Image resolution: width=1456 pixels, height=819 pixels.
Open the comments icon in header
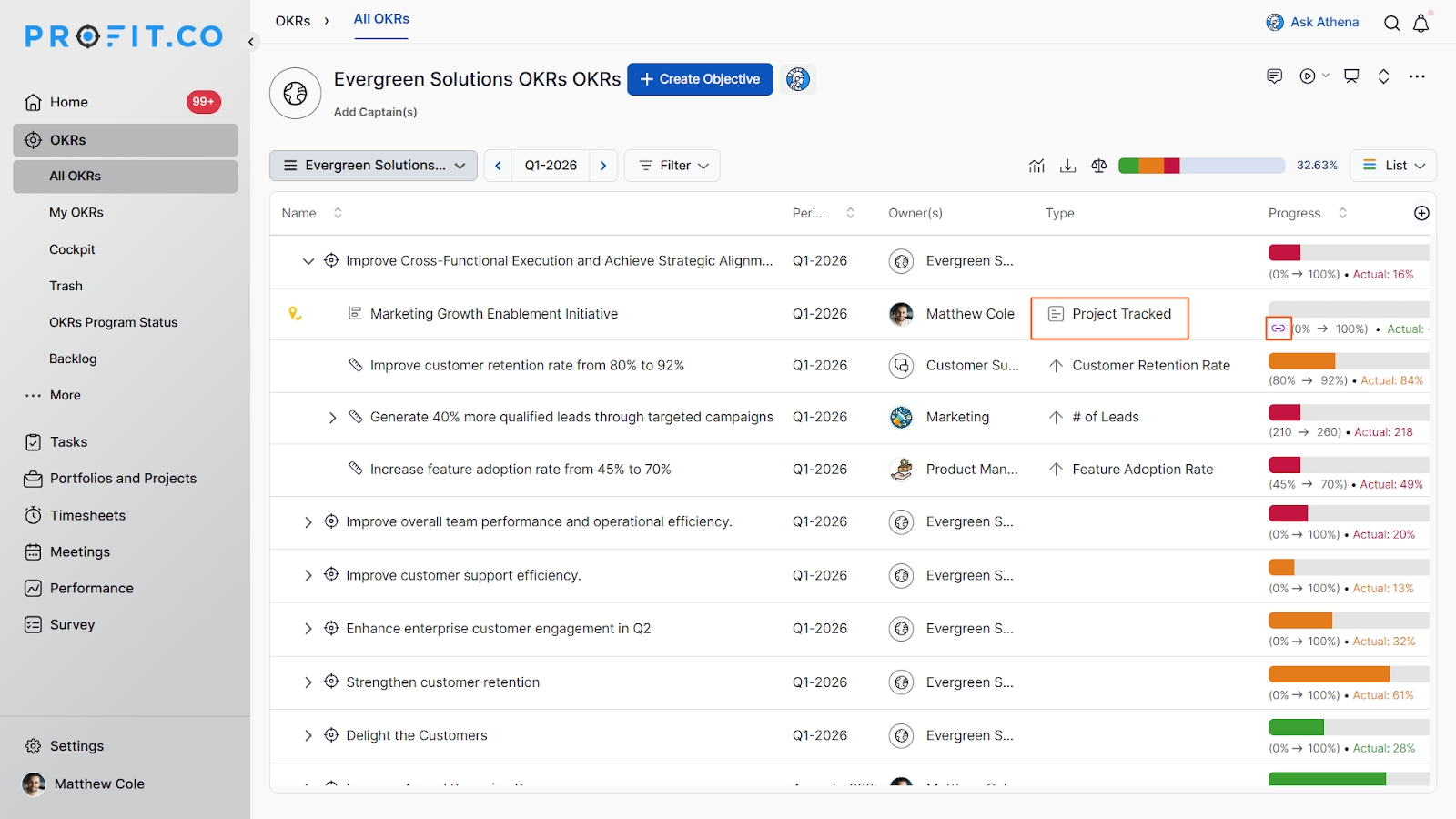pos(1274,76)
